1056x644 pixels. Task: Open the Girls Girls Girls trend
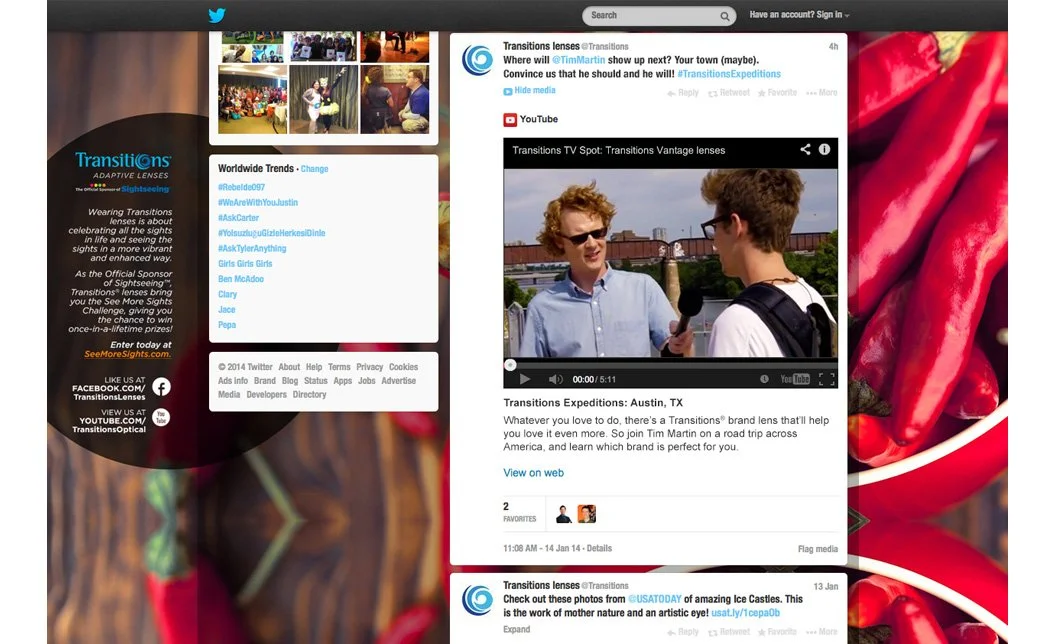click(x=245, y=264)
